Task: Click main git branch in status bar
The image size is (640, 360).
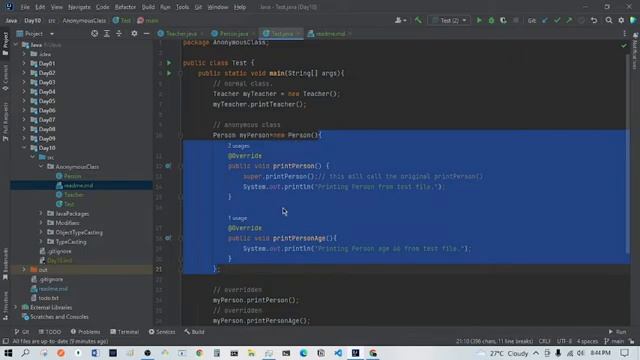Action: (x=614, y=341)
